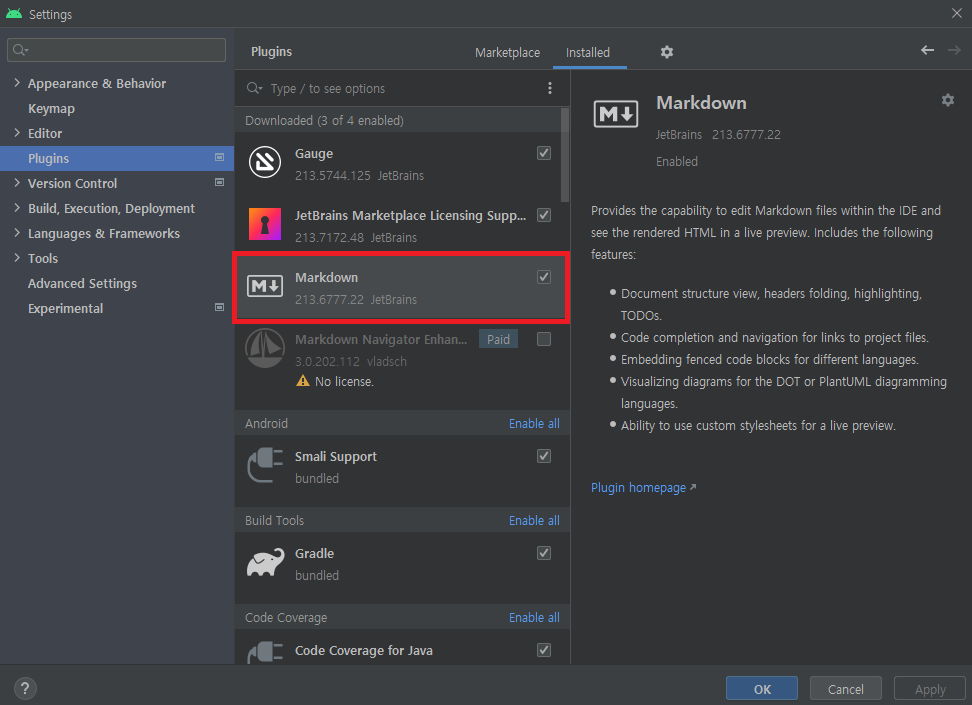Click the Apply button
The height and width of the screenshot is (705, 972).
click(930, 689)
